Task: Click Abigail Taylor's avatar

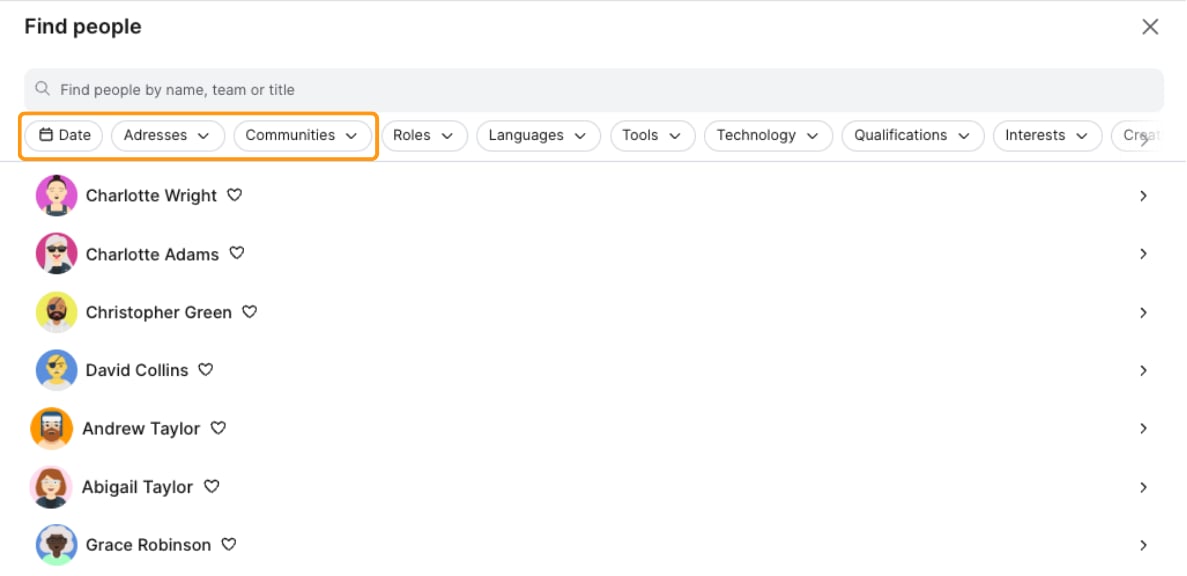Action: [x=51, y=487]
